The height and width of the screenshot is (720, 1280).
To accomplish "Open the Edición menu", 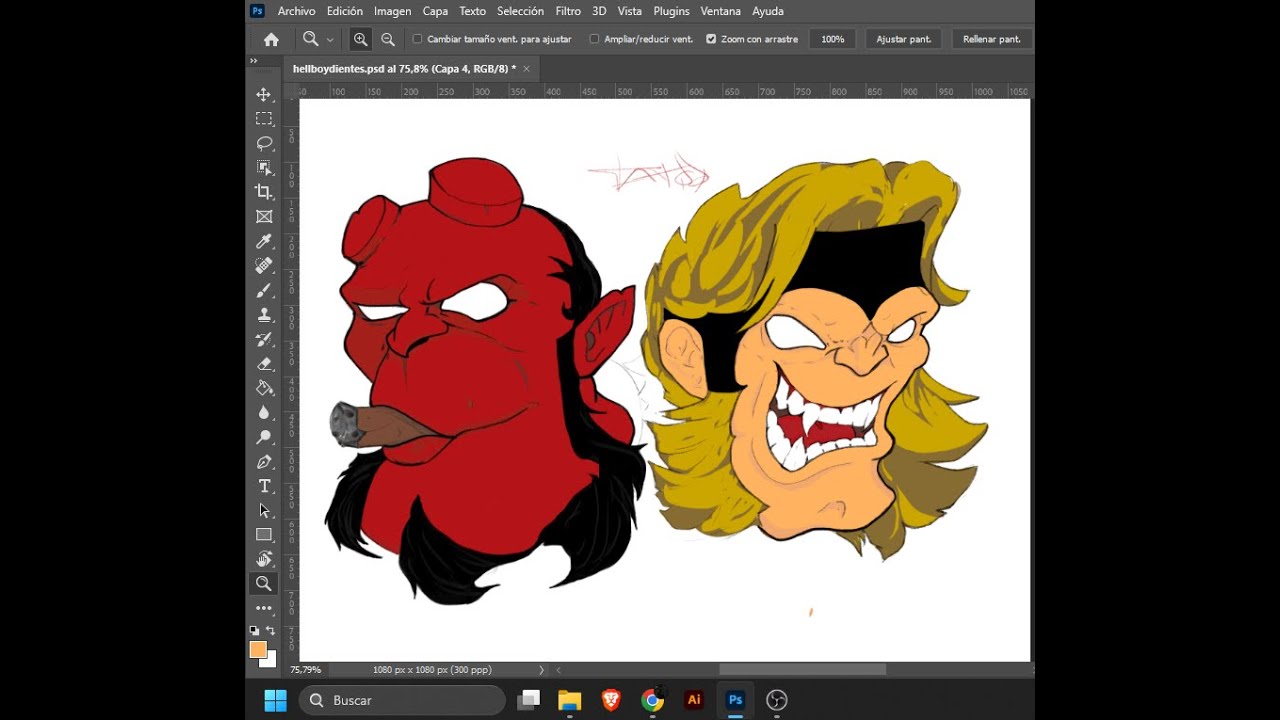I will (x=345, y=11).
